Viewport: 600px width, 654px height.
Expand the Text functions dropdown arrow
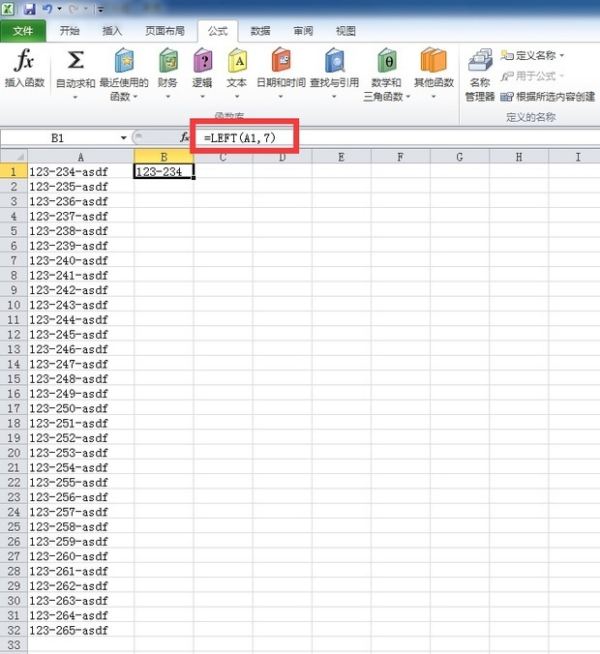tap(237, 97)
